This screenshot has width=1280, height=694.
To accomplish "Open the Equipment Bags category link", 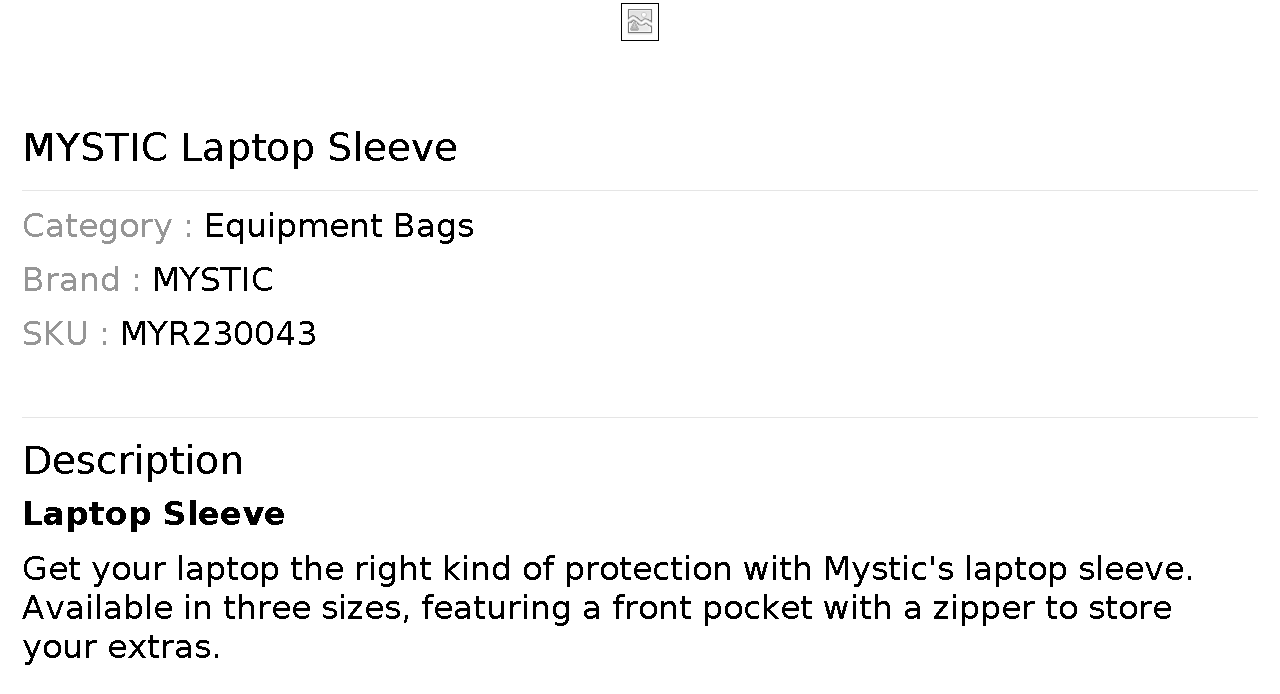I will [338, 226].
